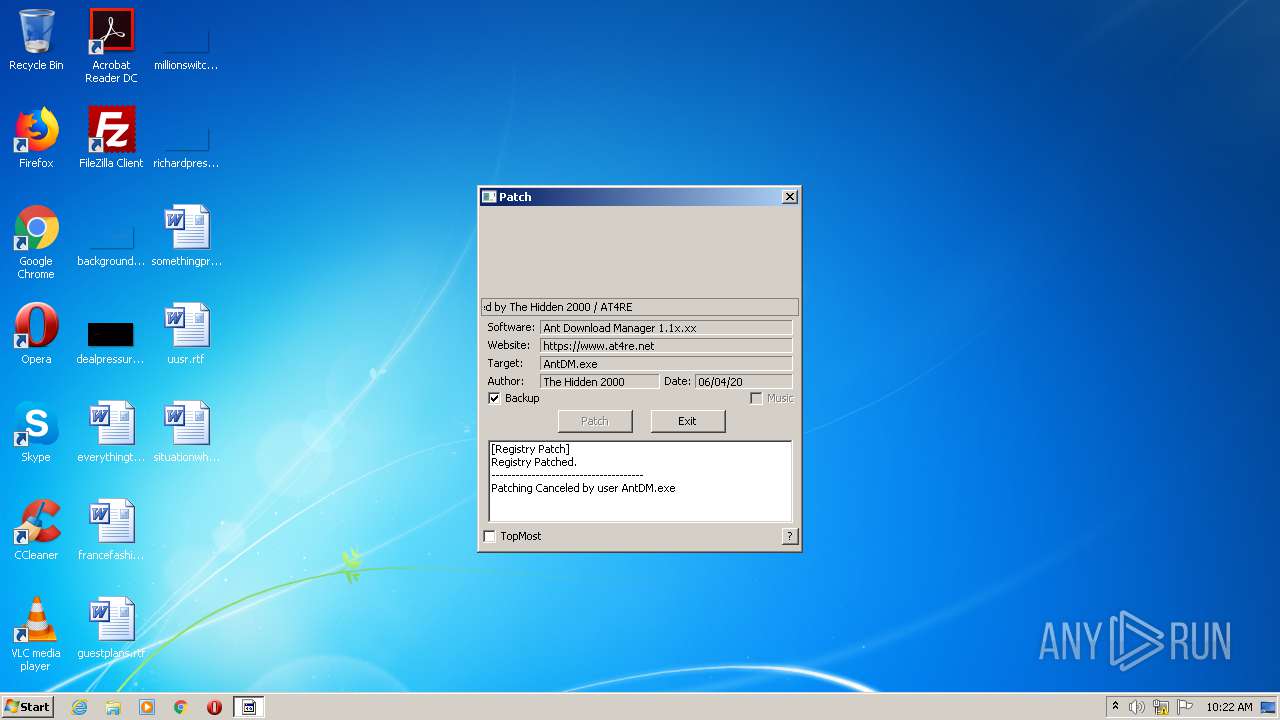Click the 'Registry Patched.' log line
Image resolution: width=1280 pixels, height=720 pixels.
pos(534,462)
